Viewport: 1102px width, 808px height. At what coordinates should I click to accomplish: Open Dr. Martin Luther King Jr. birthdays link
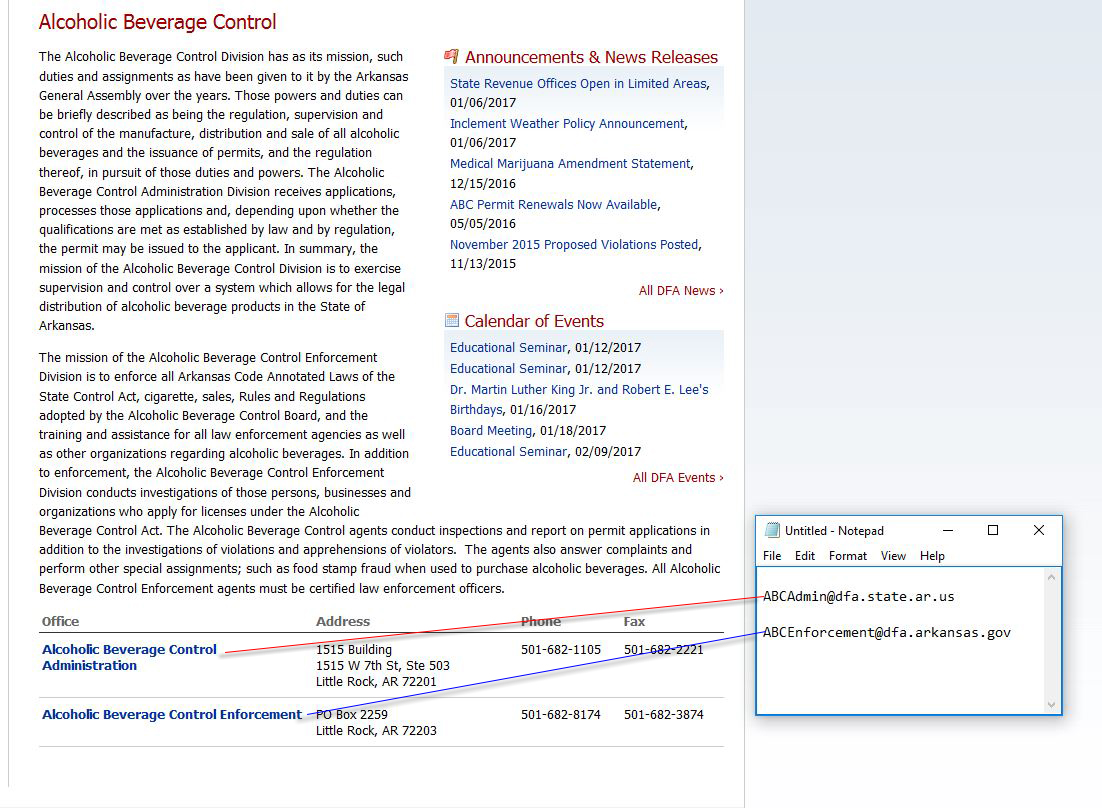coord(579,399)
